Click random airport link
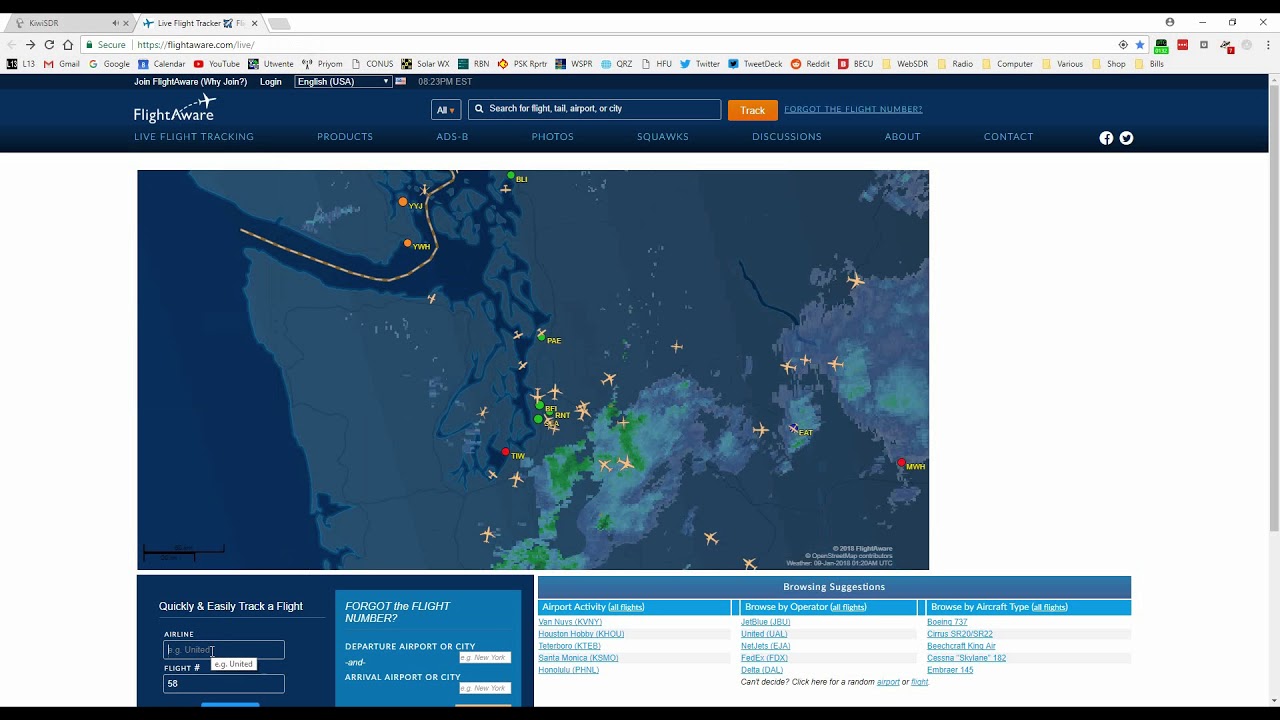Screen dimensions: 1280x720 [x=888, y=682]
